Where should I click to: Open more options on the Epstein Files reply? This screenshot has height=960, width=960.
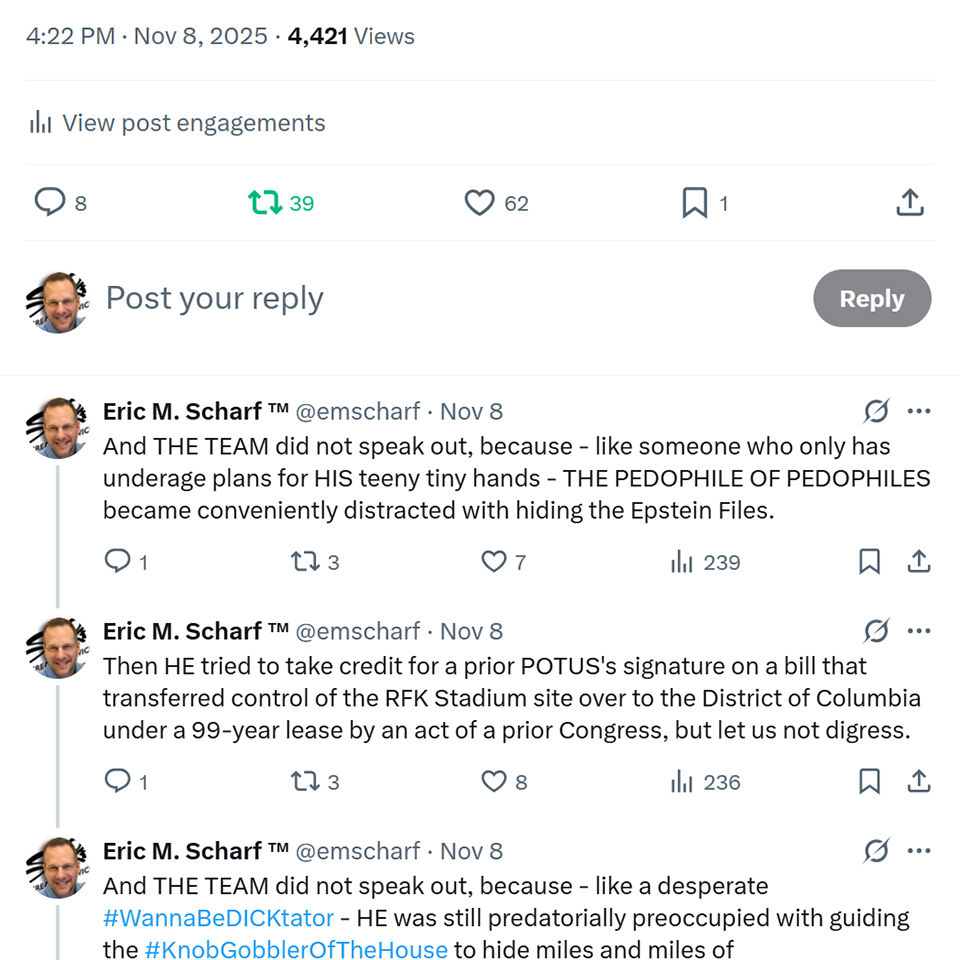tap(919, 411)
